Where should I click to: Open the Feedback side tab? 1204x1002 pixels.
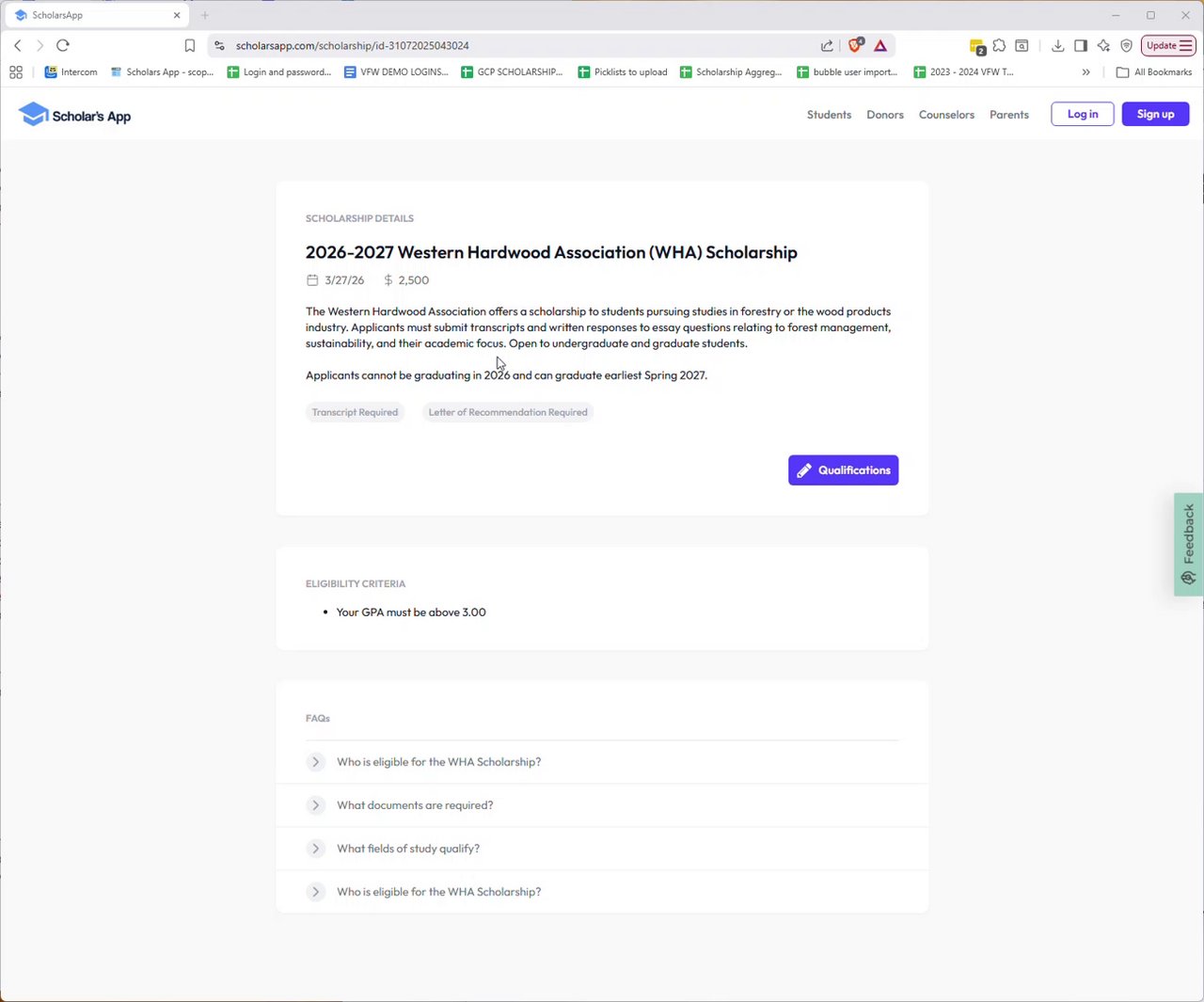pyautogui.click(x=1189, y=544)
